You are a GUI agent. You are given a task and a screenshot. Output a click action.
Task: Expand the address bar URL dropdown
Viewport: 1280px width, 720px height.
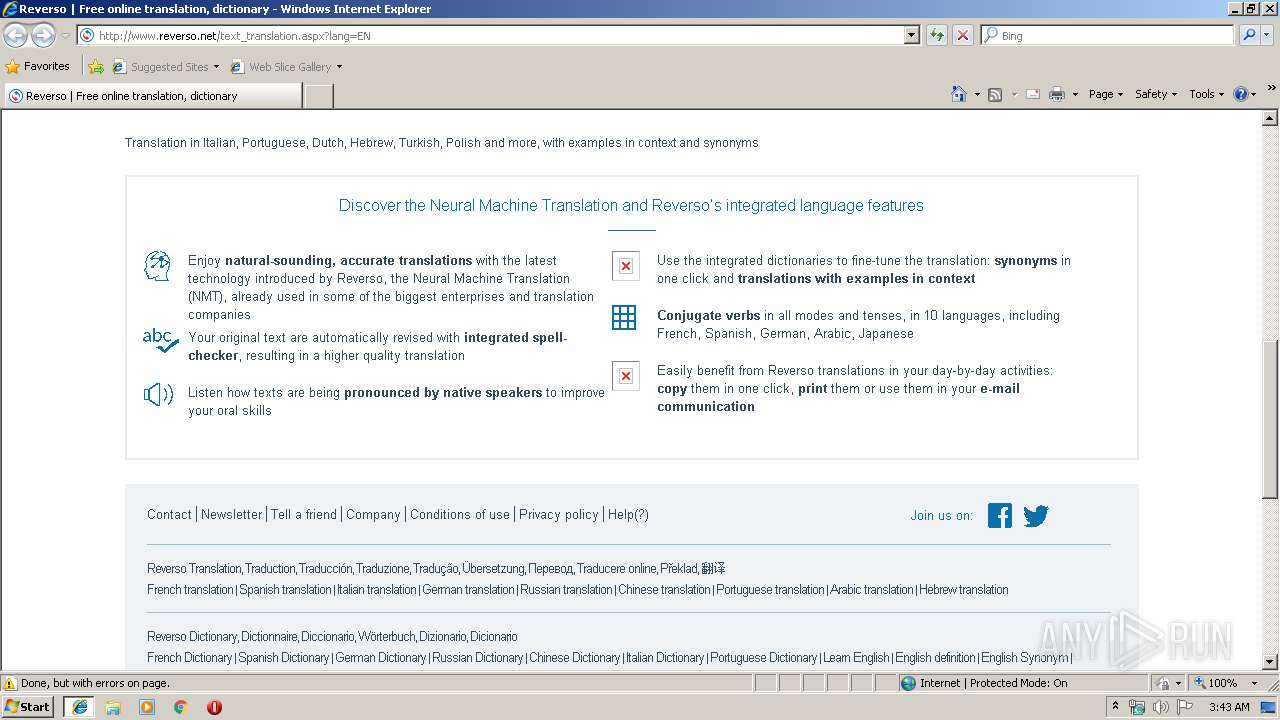[x=911, y=35]
